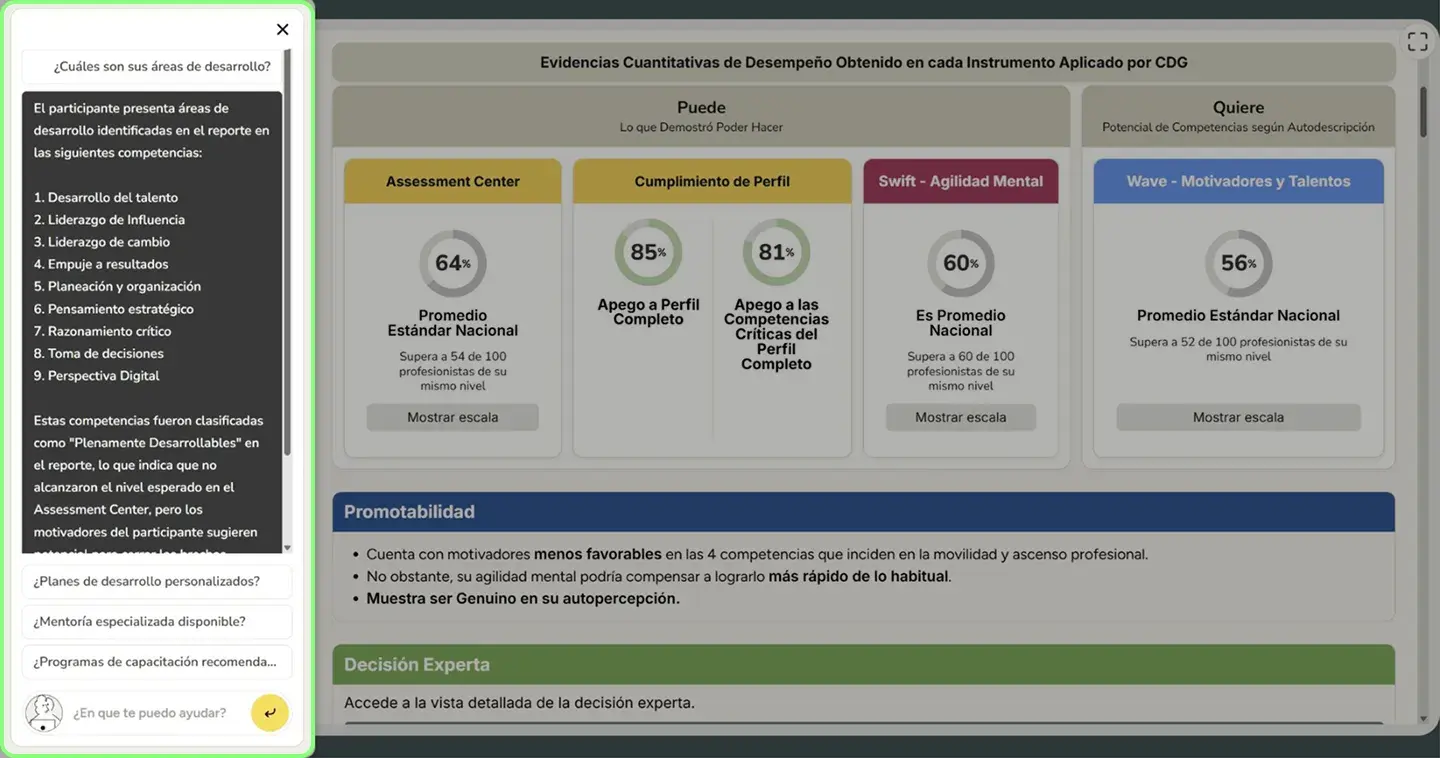
Task: Click the "Puede" column heading
Action: pos(701,107)
